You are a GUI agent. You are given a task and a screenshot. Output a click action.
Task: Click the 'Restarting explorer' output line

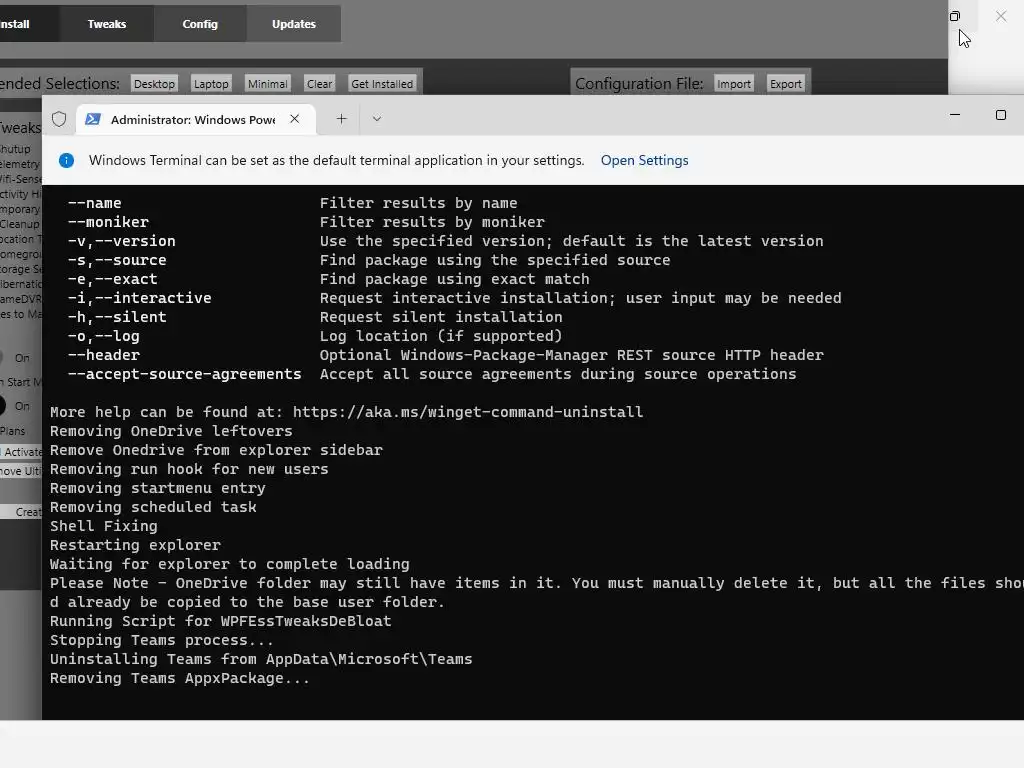point(135,545)
